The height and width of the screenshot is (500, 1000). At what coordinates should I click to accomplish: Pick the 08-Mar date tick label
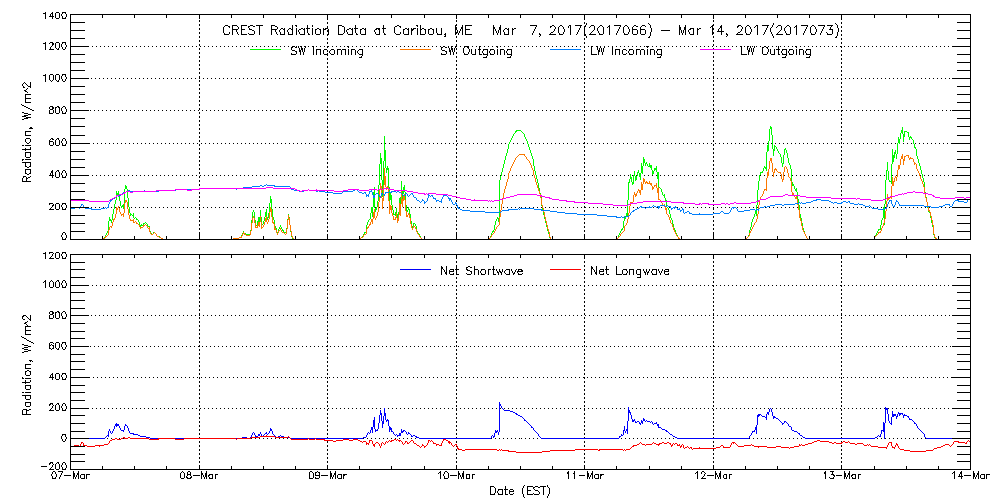200,475
